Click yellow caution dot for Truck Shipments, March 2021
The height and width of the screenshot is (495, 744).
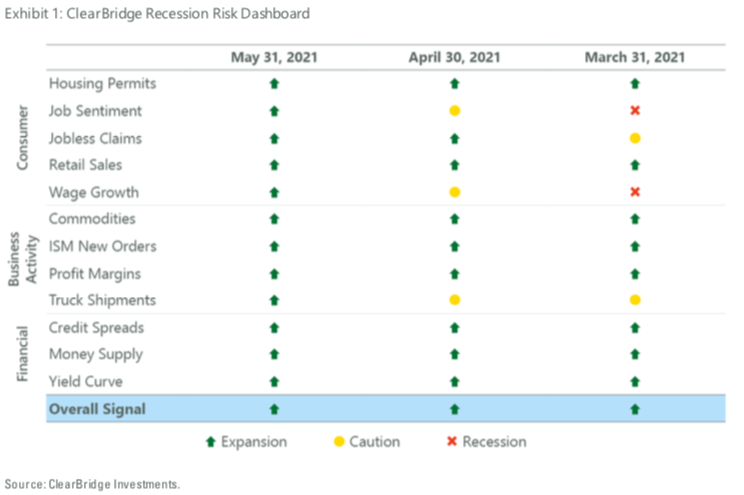(x=635, y=300)
